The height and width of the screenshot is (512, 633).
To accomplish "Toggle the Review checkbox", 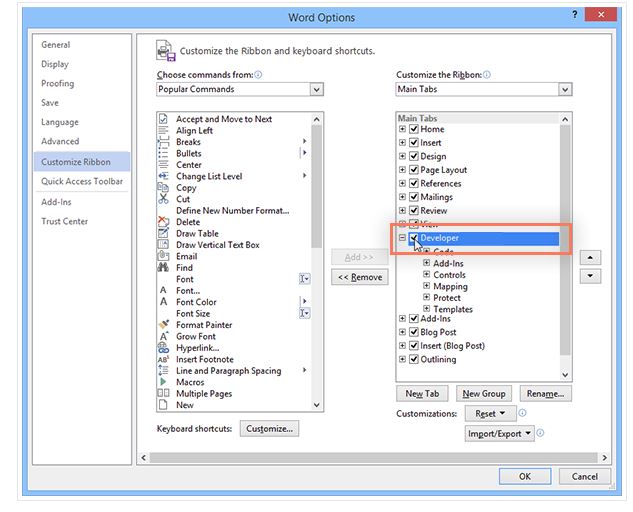I will coord(414,210).
